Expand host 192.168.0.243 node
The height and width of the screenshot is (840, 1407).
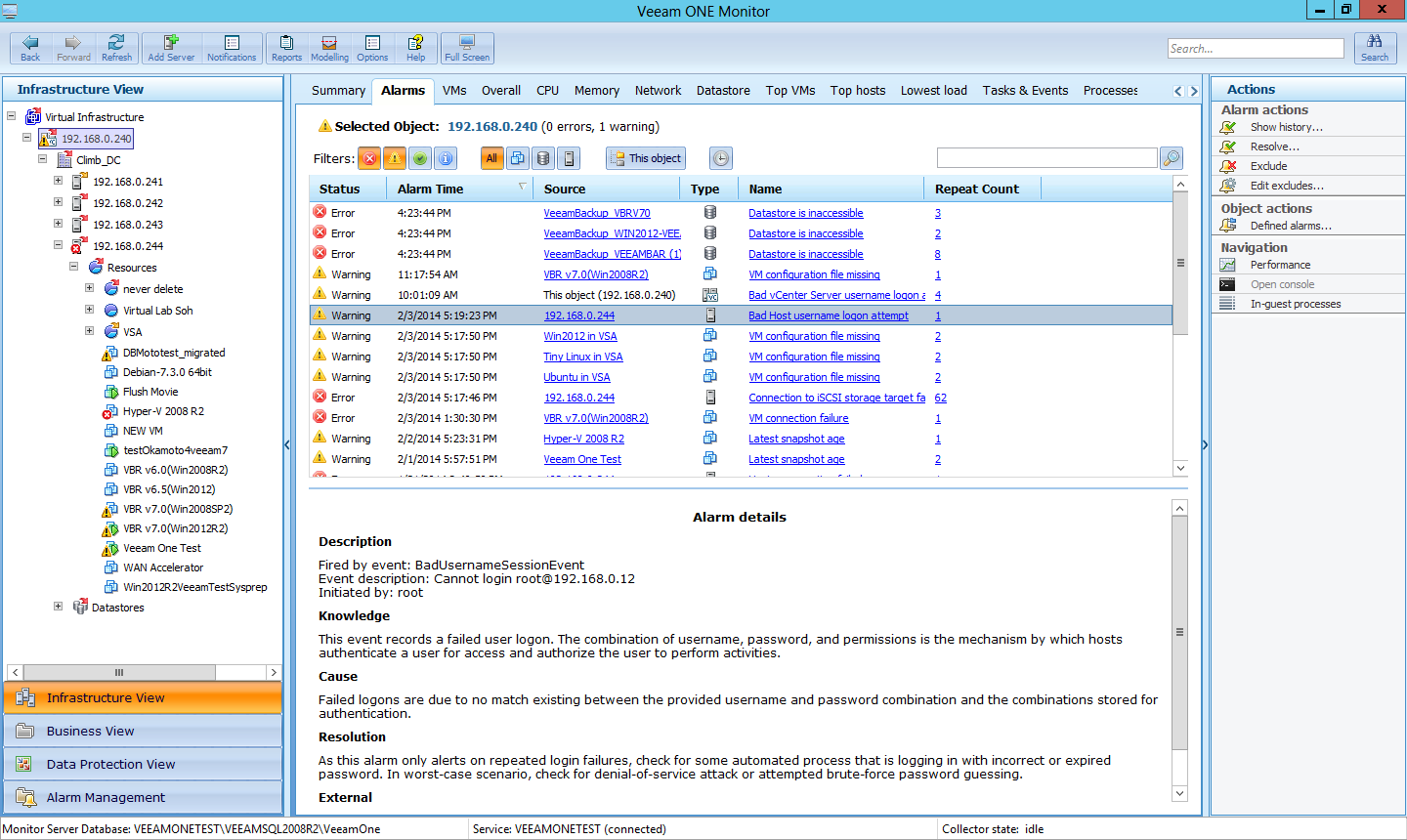click(59, 224)
